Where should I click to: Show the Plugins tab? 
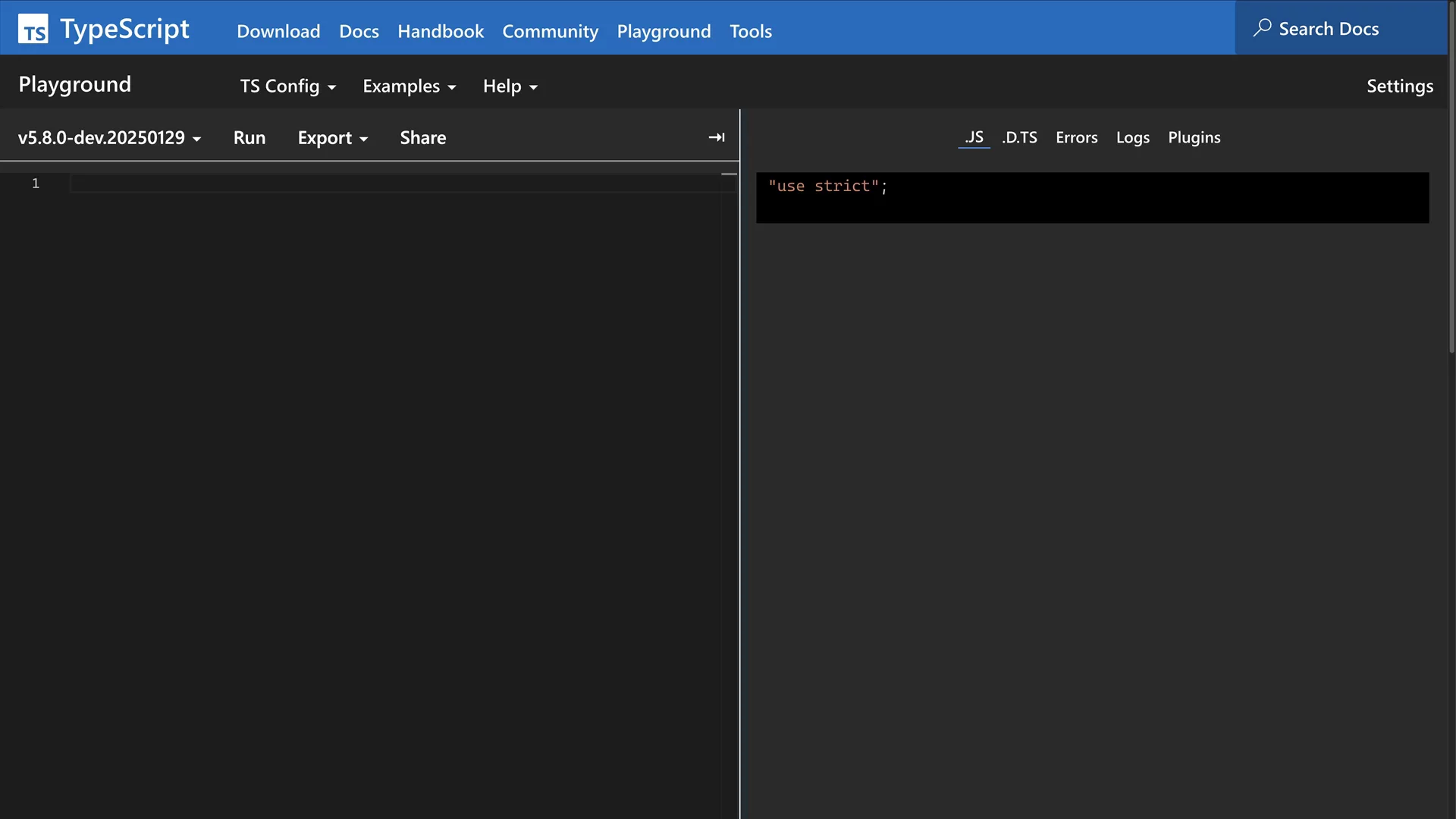click(x=1194, y=138)
